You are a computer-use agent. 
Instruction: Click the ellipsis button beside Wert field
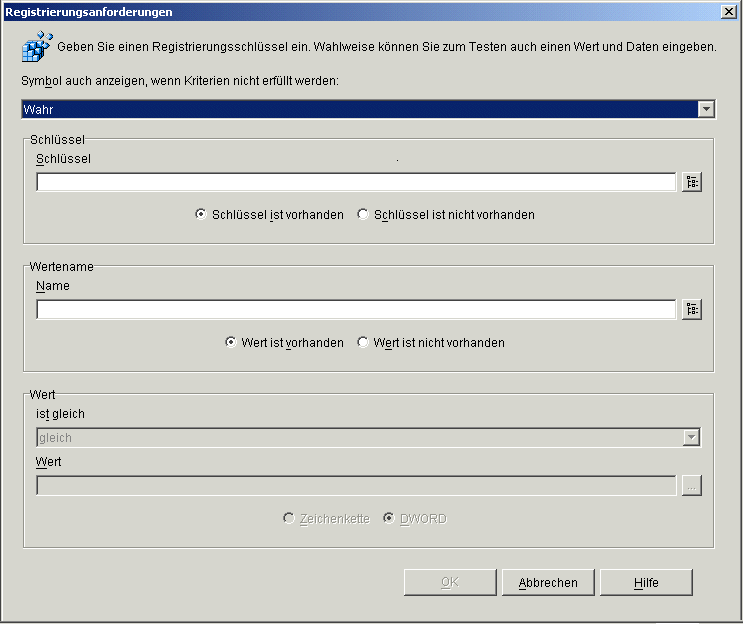click(692, 486)
